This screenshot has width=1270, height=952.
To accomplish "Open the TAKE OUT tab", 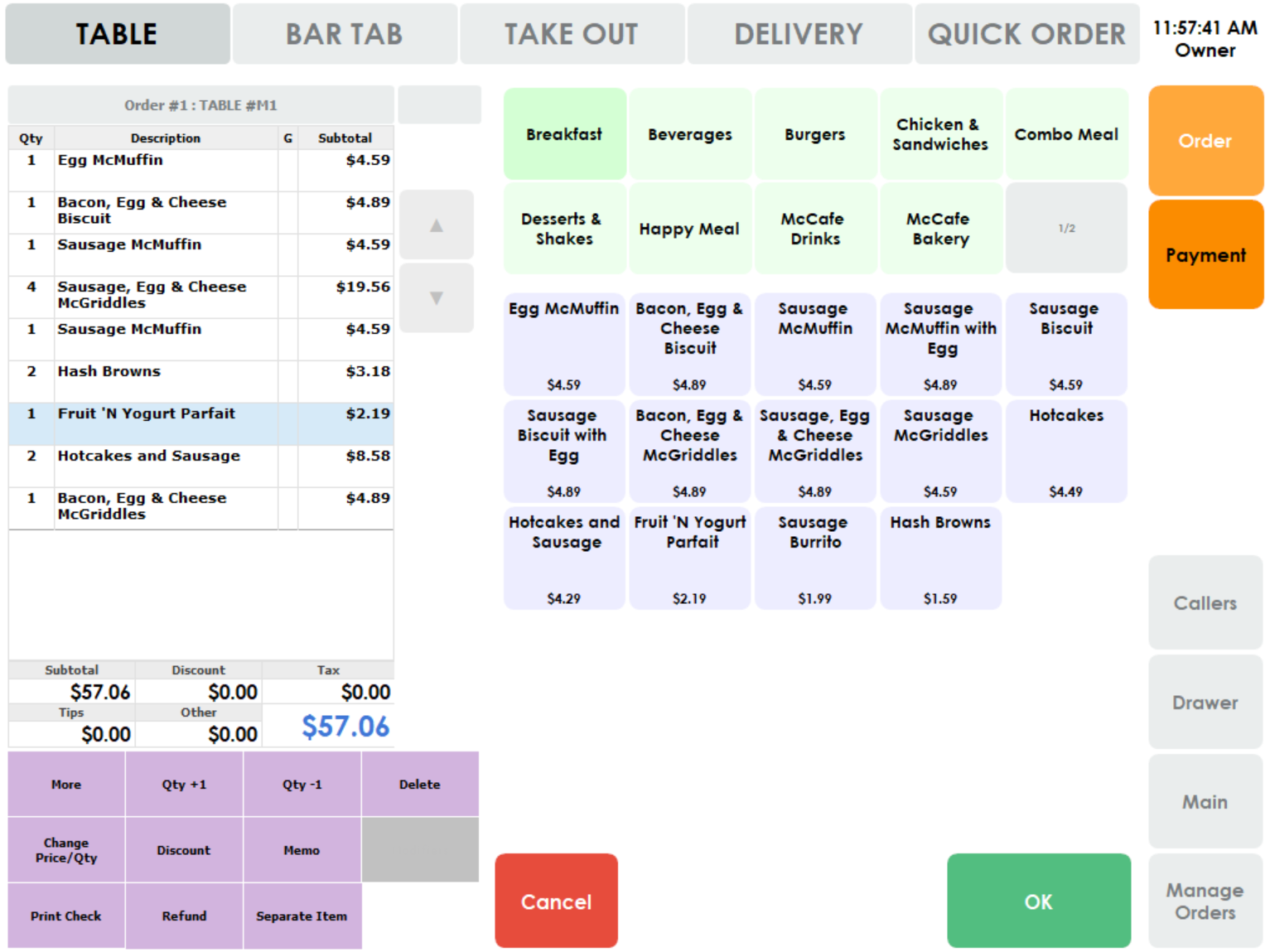I will [x=572, y=34].
